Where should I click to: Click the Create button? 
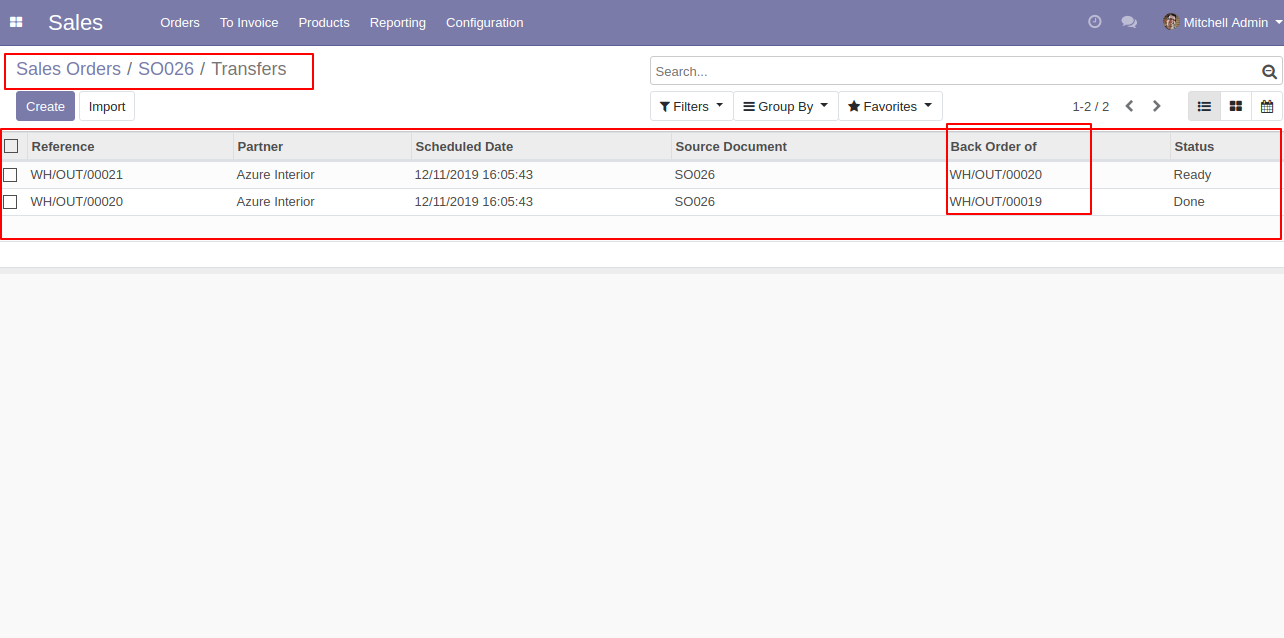45,106
